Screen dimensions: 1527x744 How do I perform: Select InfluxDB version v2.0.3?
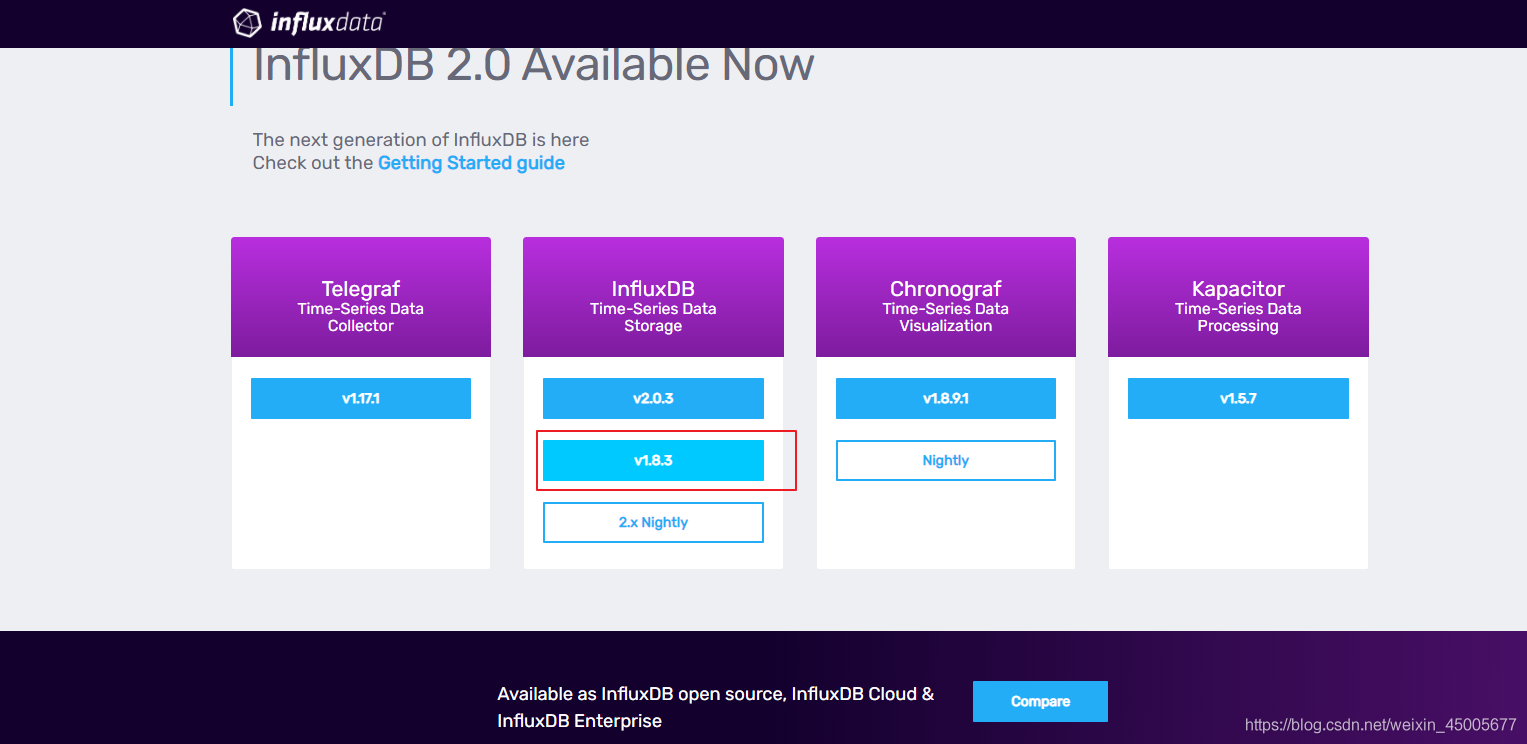(653, 398)
